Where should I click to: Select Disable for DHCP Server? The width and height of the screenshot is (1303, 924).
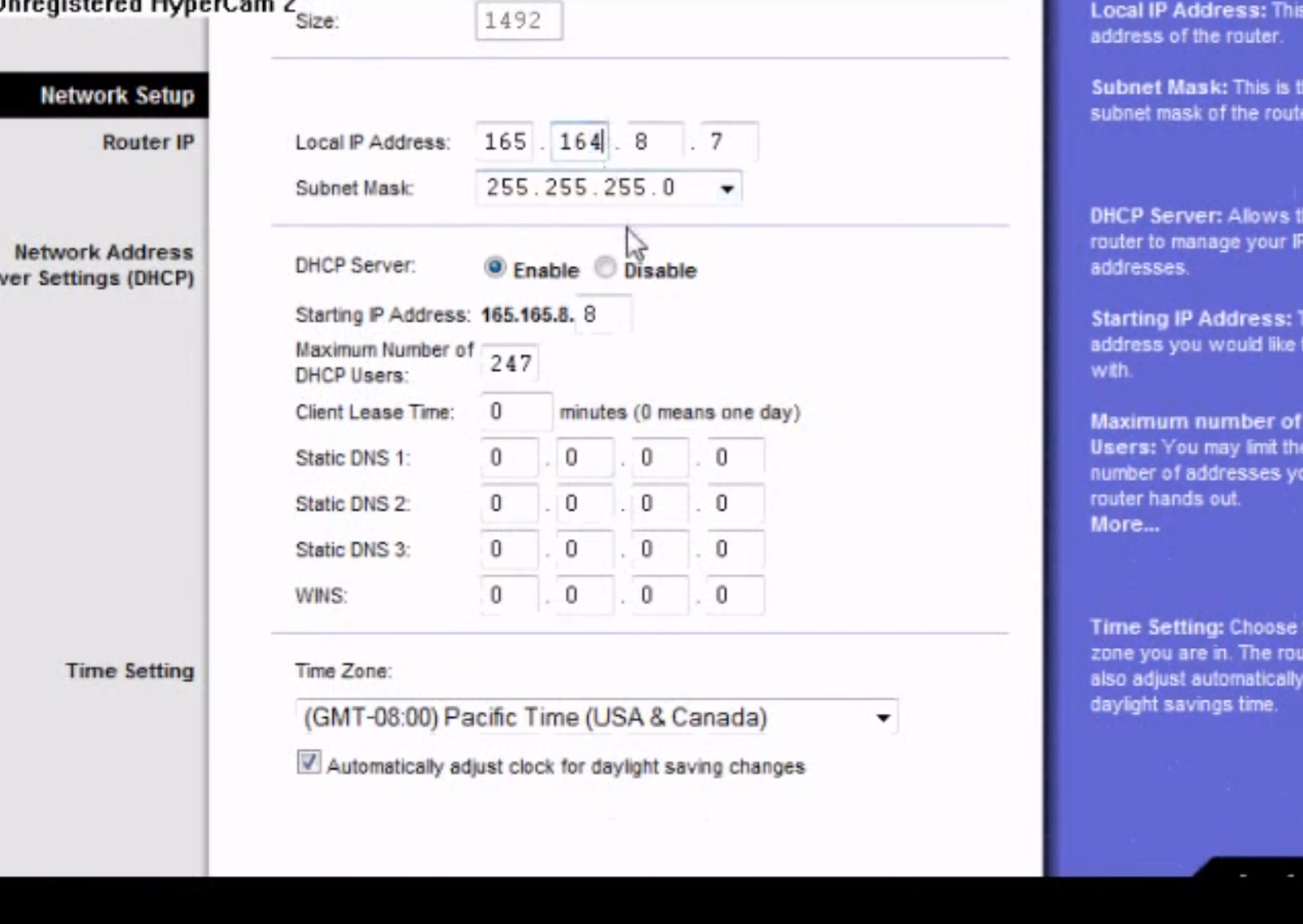point(605,268)
